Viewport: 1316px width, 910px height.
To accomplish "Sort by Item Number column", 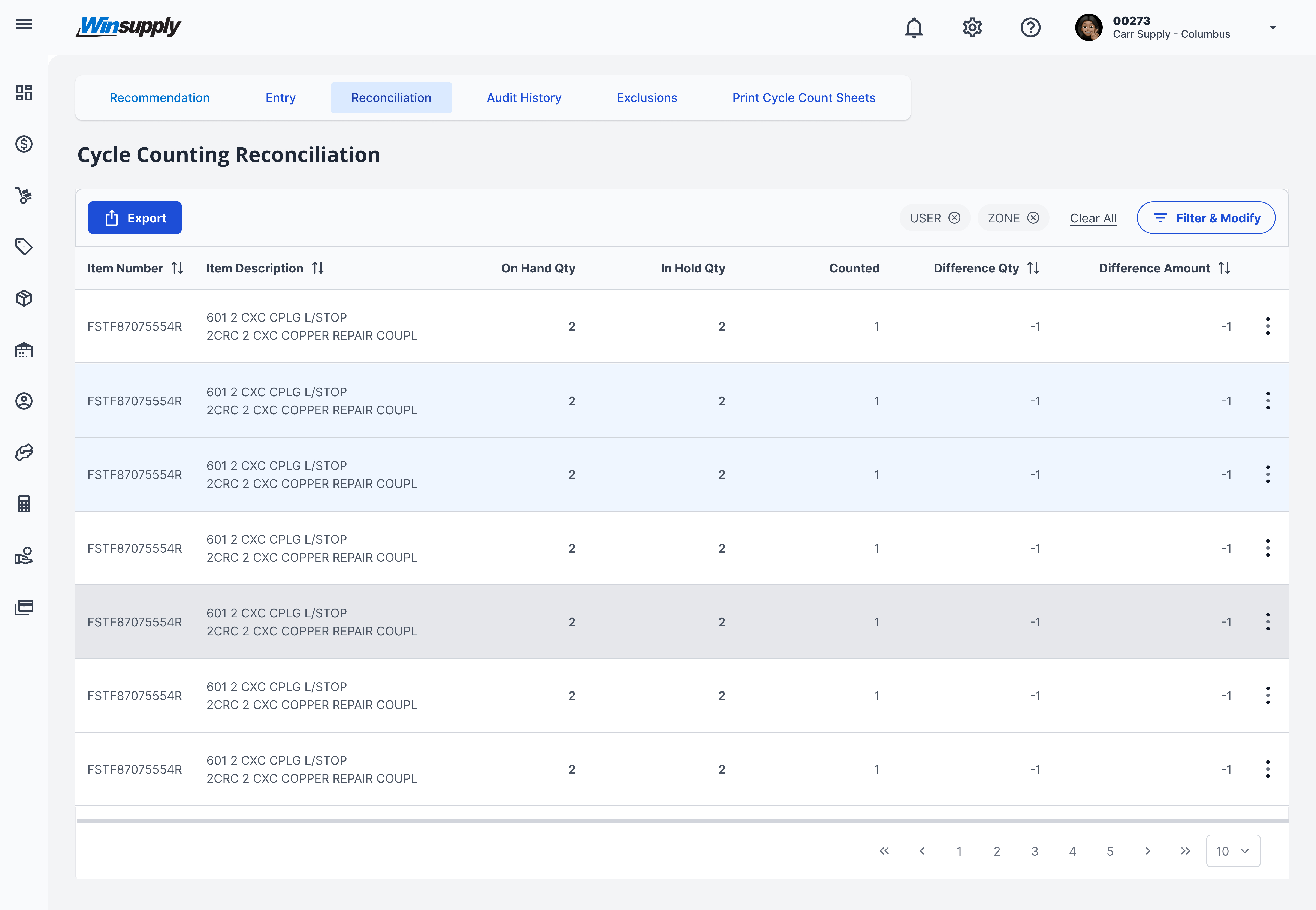I will point(177,268).
